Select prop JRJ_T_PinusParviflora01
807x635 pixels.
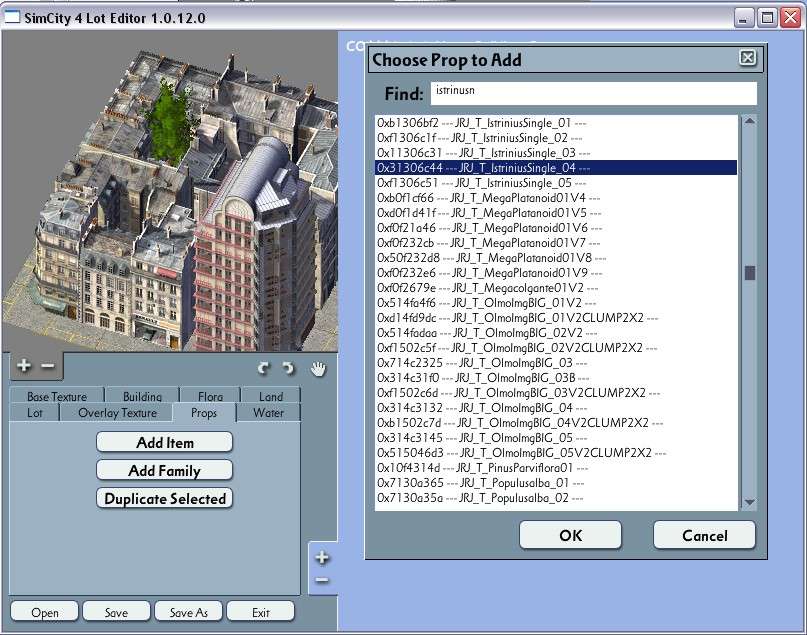coord(556,468)
